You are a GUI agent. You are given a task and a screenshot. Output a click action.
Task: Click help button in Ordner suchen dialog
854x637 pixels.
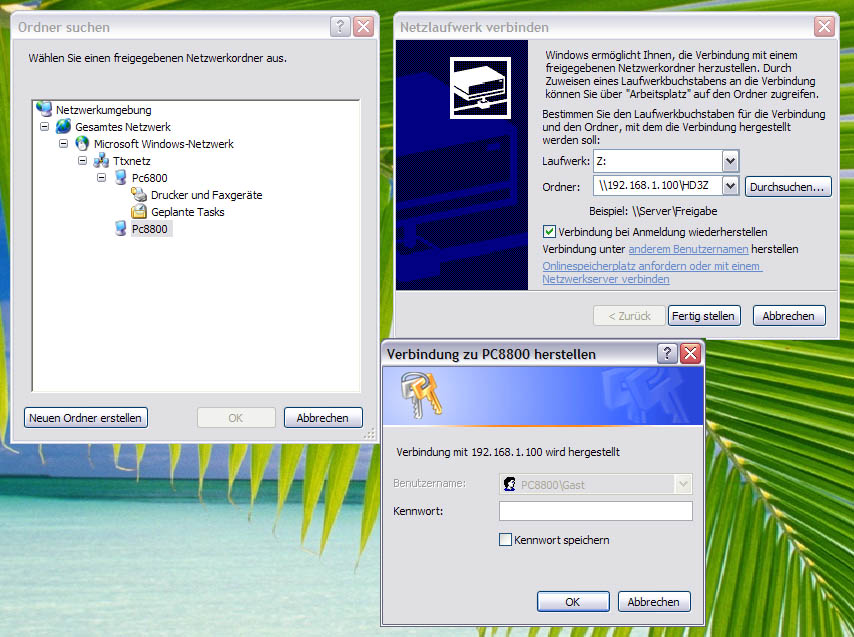[x=340, y=26]
